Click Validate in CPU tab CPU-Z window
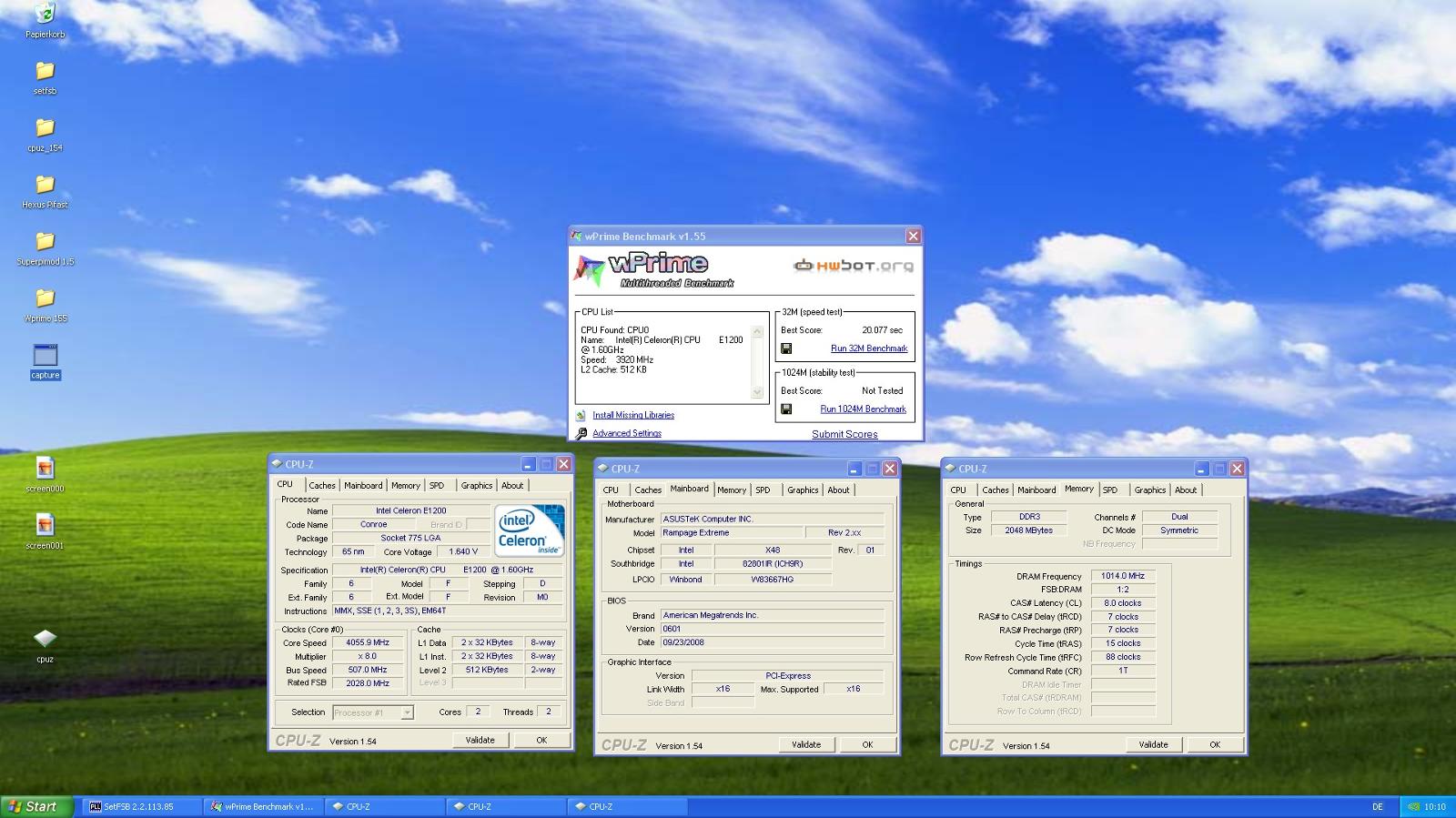The width and height of the screenshot is (1456, 818). tap(480, 741)
